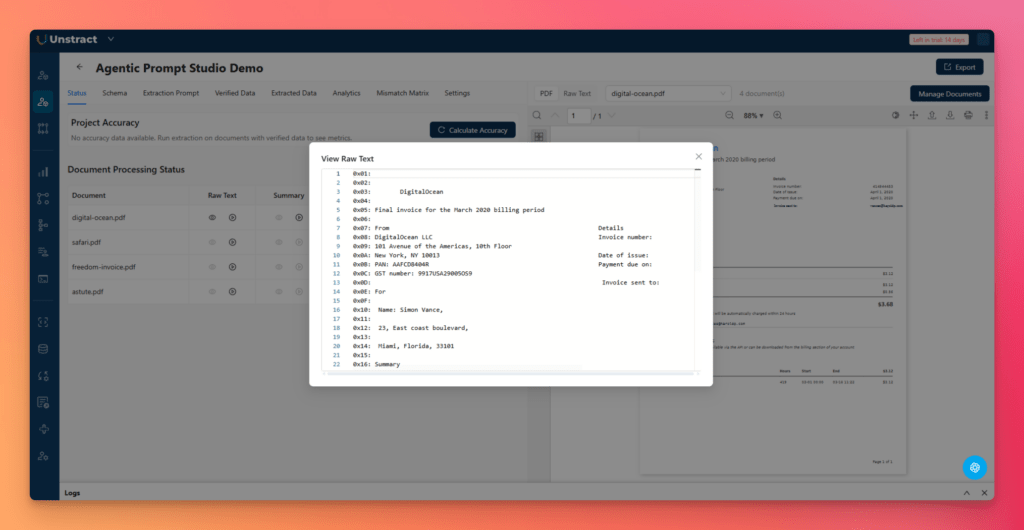
Task: Expand the Logs panel with up chevron
Action: 966,493
